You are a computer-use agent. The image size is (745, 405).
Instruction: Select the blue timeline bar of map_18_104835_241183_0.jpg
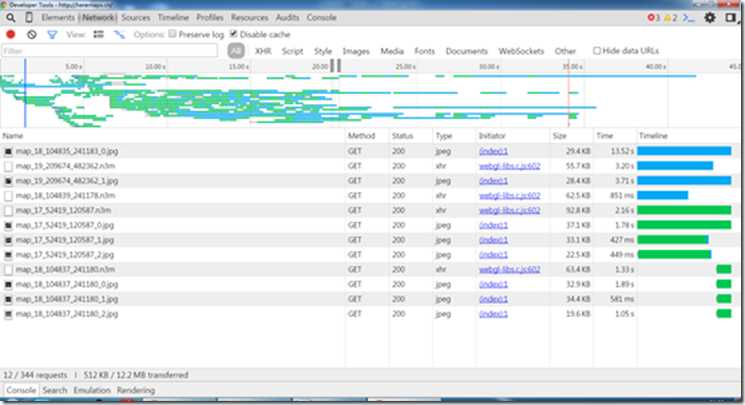(684, 151)
